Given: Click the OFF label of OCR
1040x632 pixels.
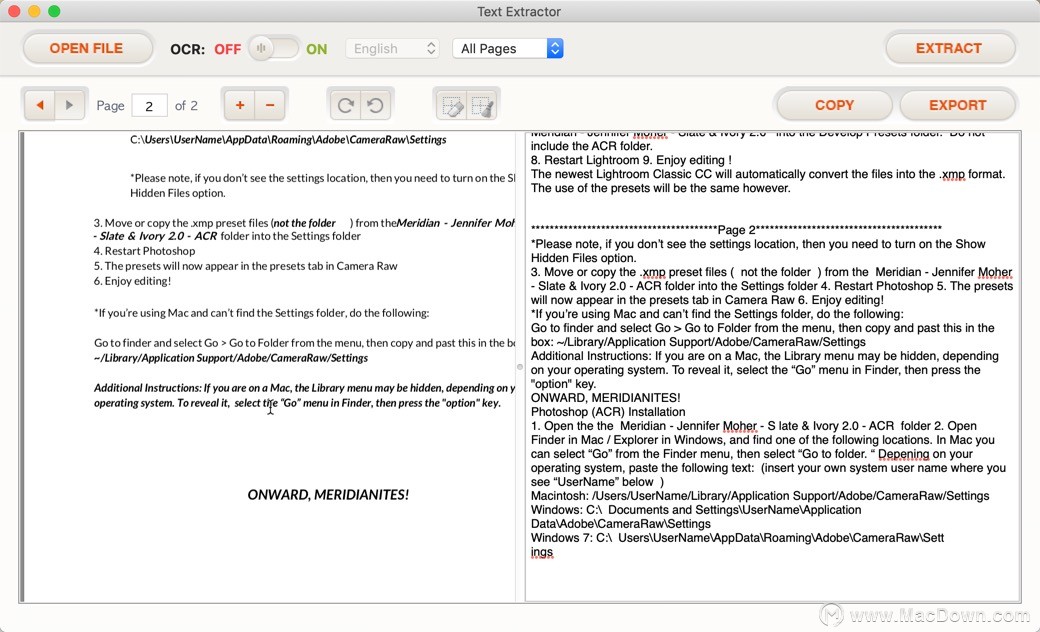Looking at the screenshot, I should pyautogui.click(x=228, y=49).
